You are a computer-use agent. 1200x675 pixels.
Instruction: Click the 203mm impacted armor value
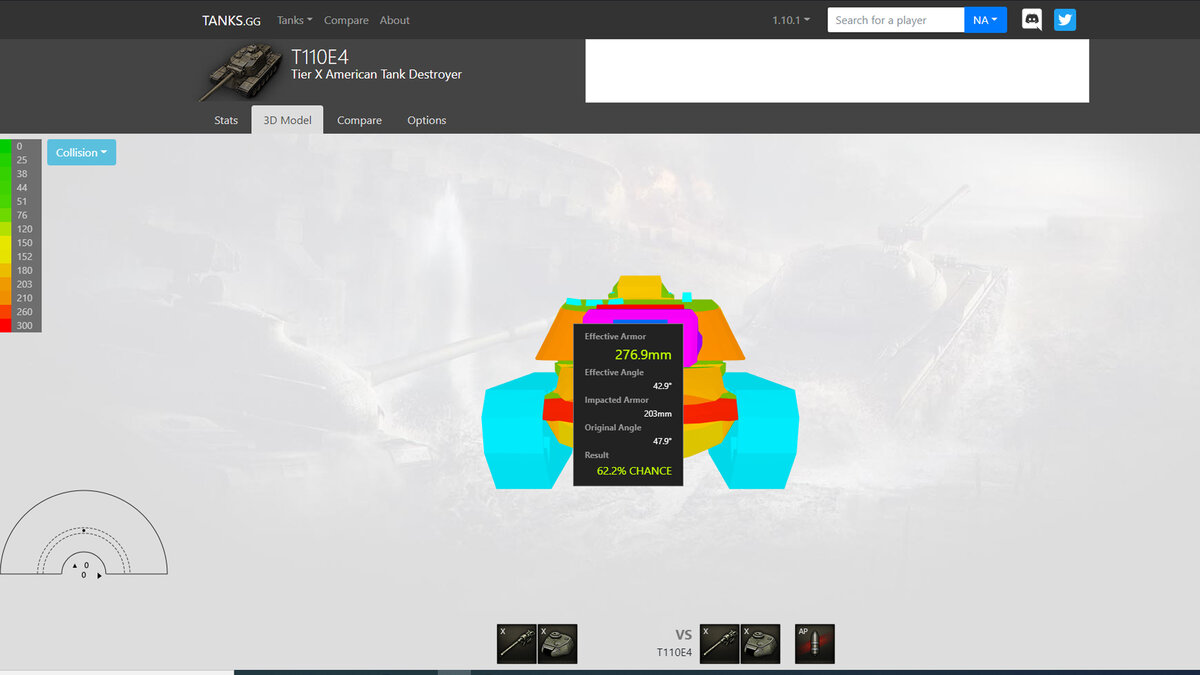point(658,413)
